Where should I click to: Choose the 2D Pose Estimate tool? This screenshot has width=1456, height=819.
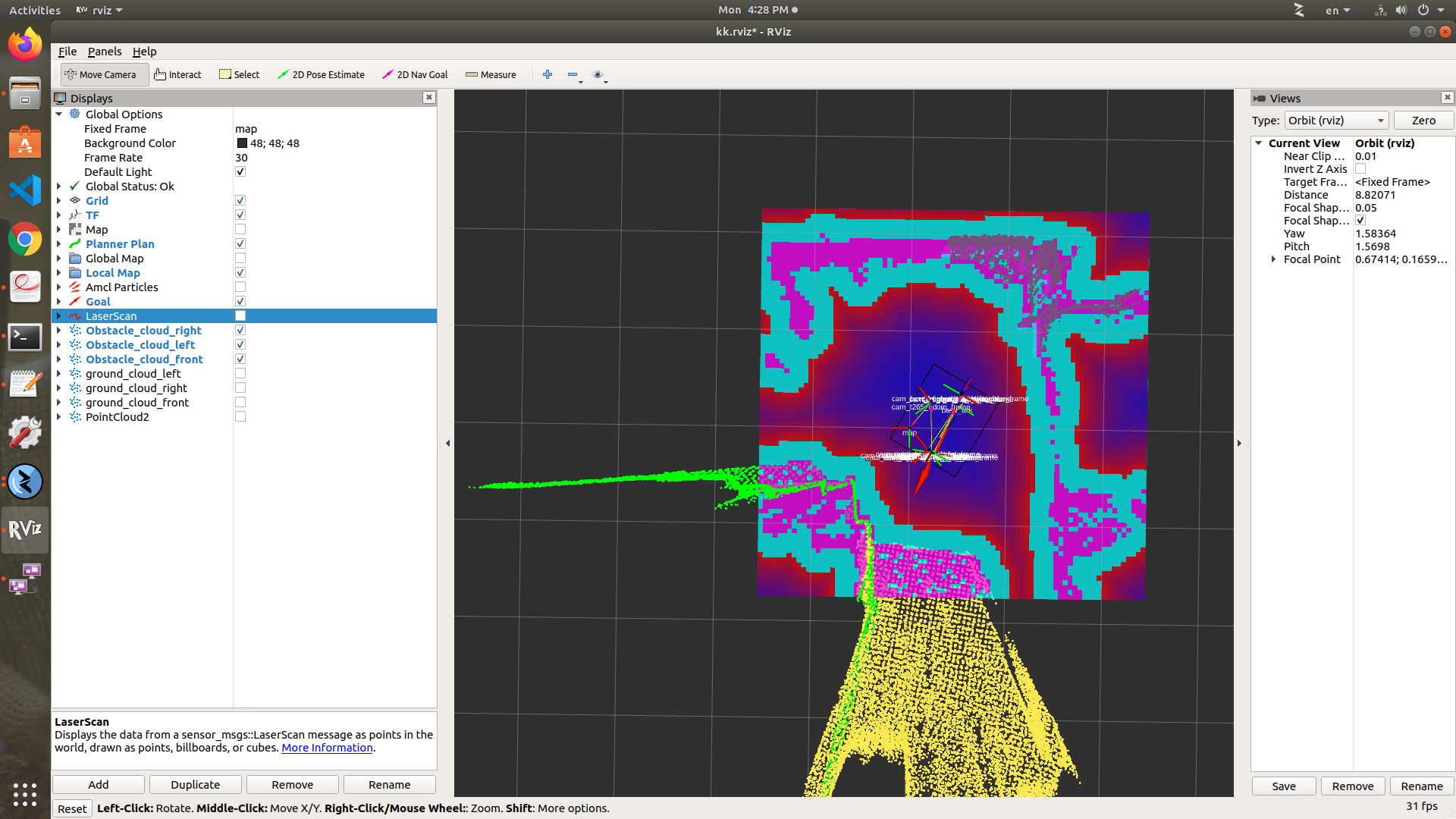(321, 74)
